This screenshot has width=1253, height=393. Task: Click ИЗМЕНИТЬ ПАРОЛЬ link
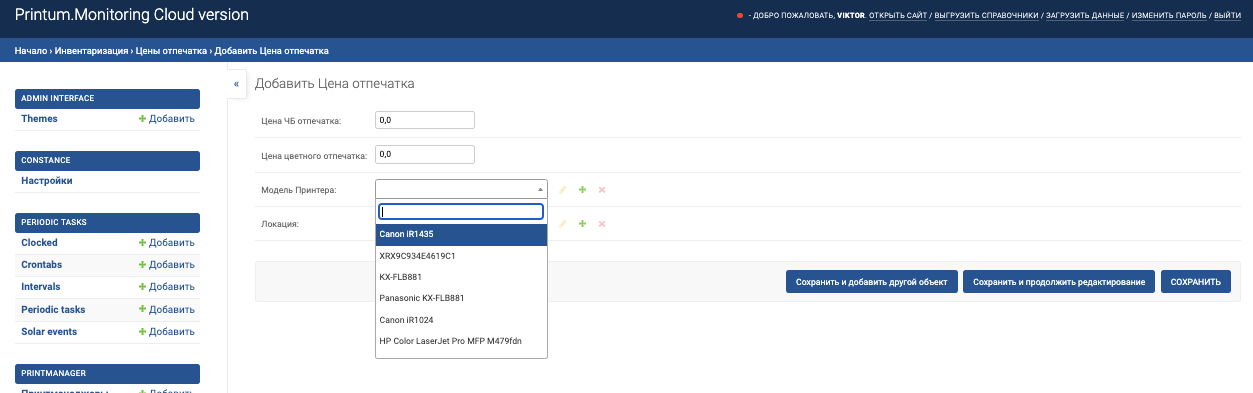pyautogui.click(x=1169, y=16)
